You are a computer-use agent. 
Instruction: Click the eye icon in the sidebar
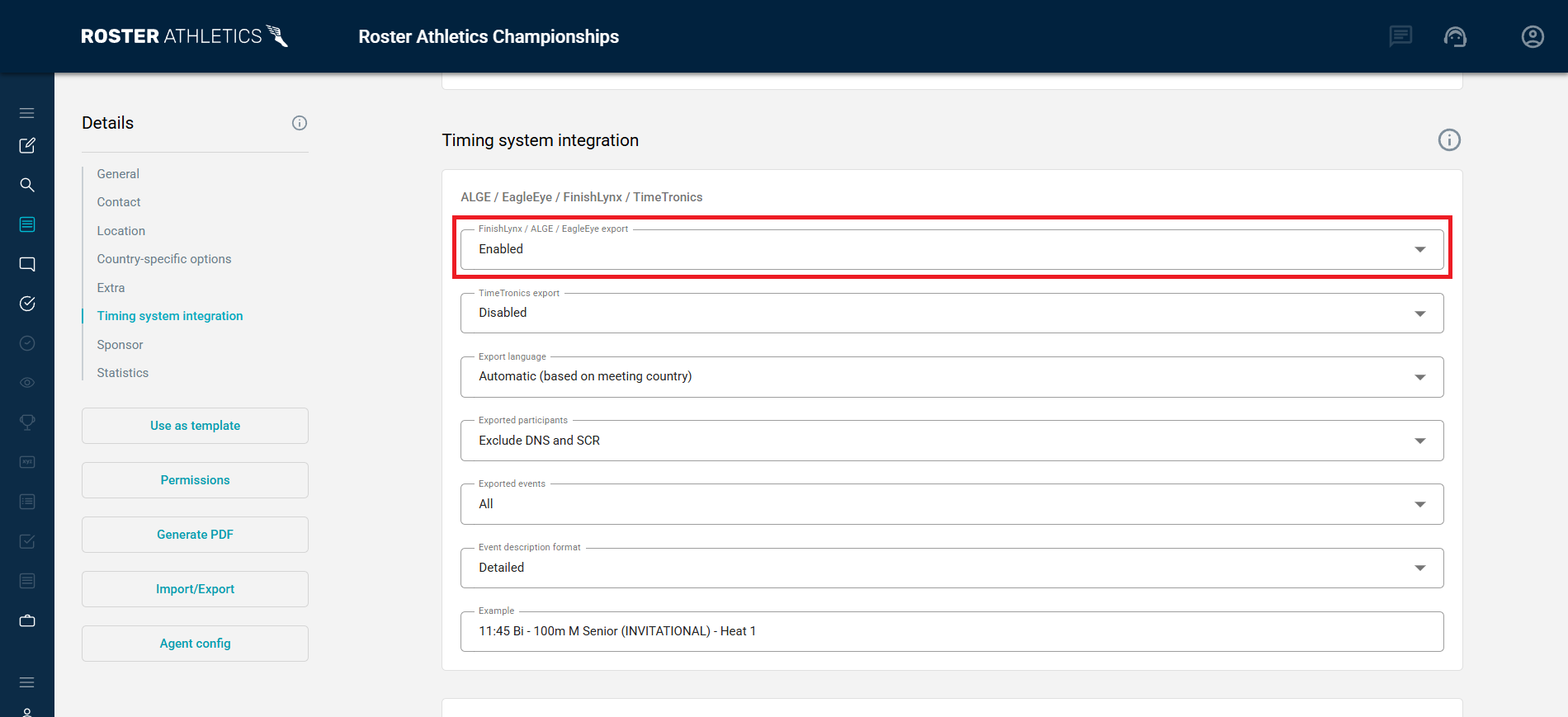click(x=27, y=383)
